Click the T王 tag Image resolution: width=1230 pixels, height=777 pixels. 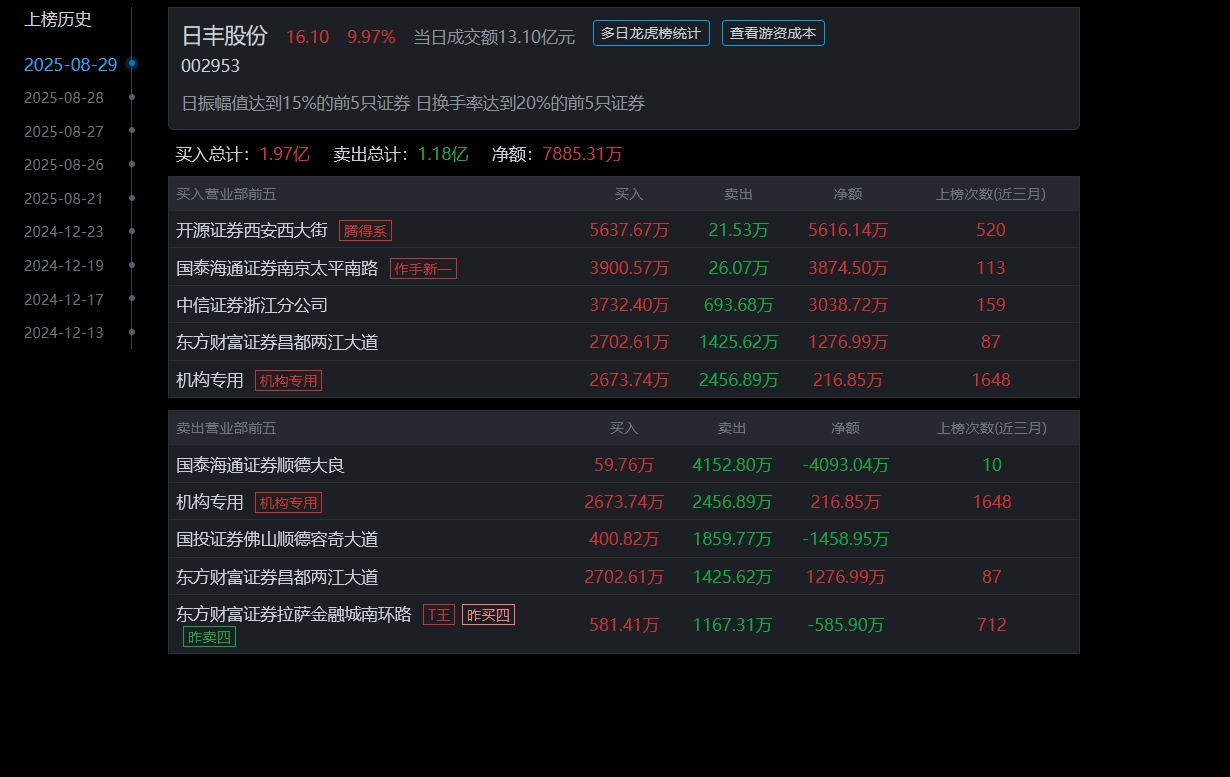pyautogui.click(x=439, y=614)
